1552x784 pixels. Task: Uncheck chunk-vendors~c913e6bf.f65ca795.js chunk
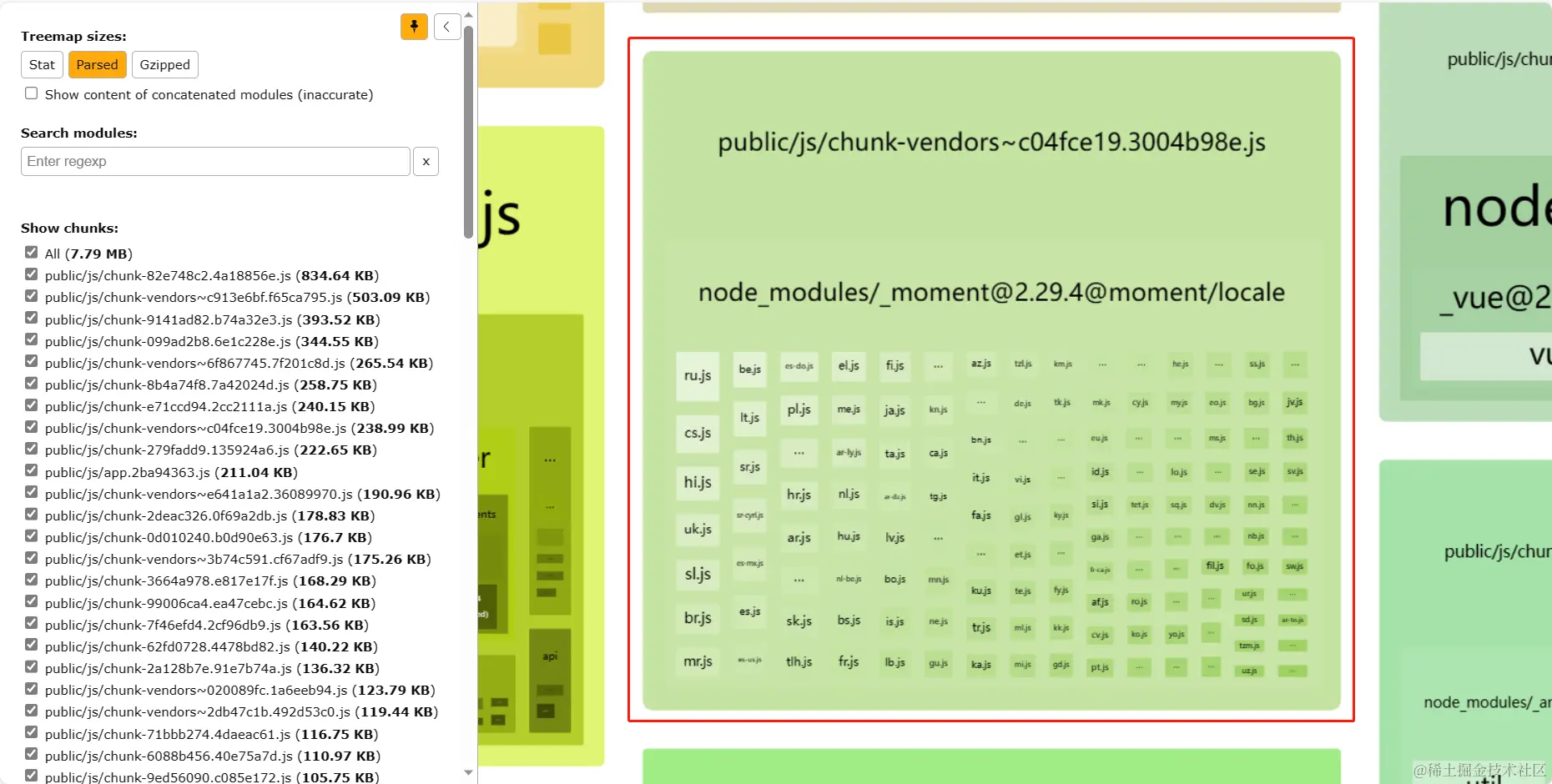(32, 296)
